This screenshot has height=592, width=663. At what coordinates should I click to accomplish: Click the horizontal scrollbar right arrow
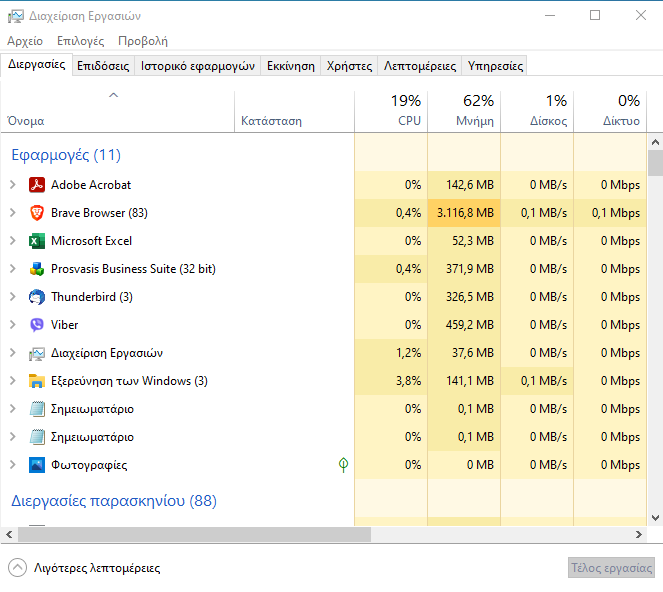click(x=638, y=534)
